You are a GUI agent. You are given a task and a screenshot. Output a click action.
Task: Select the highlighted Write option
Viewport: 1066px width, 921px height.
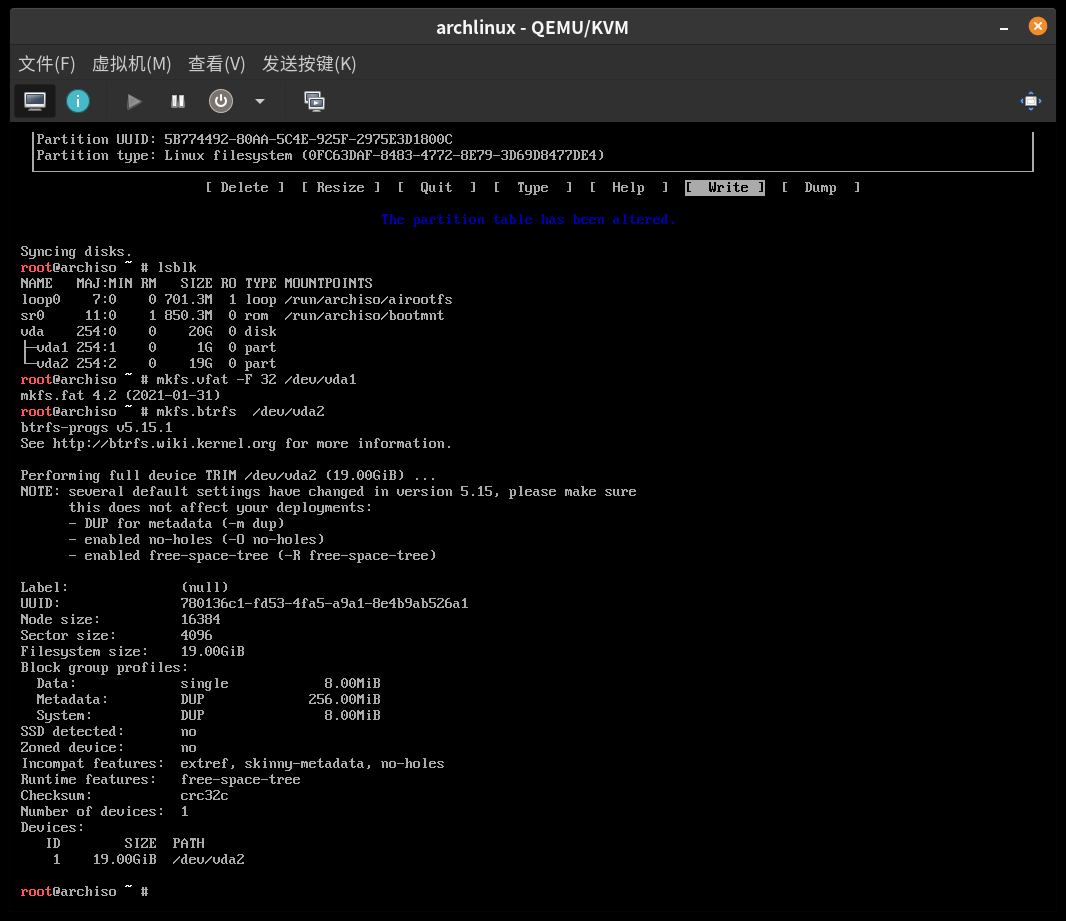(725, 188)
